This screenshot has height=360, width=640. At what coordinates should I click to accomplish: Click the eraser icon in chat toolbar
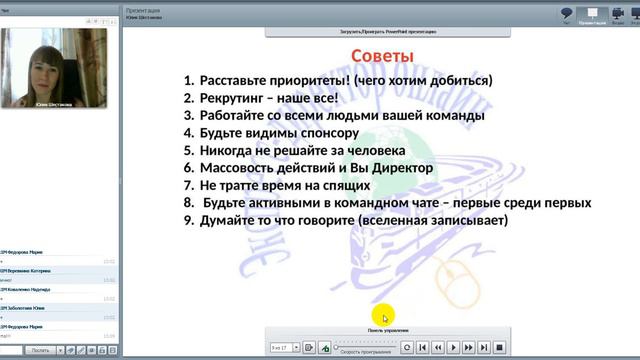coord(71,350)
